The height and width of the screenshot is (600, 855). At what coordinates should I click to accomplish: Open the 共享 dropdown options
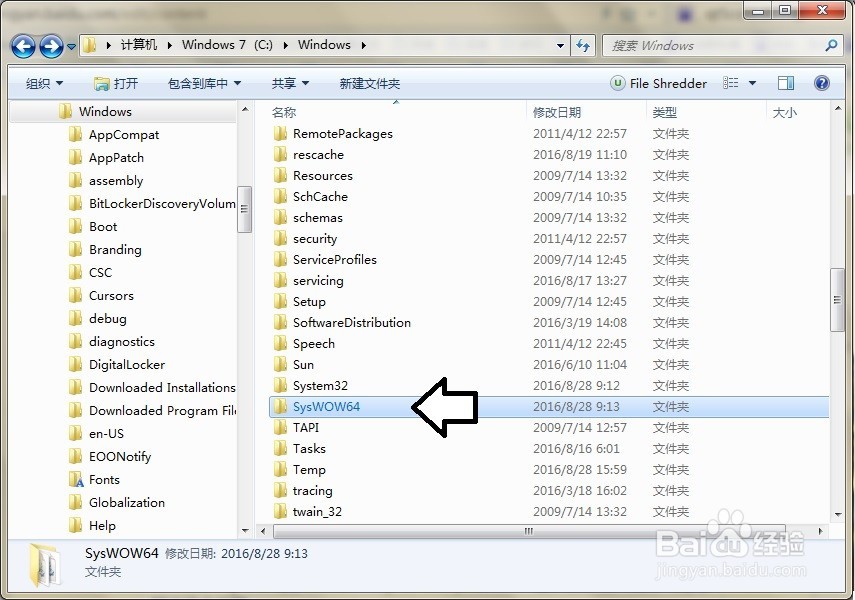coord(289,83)
